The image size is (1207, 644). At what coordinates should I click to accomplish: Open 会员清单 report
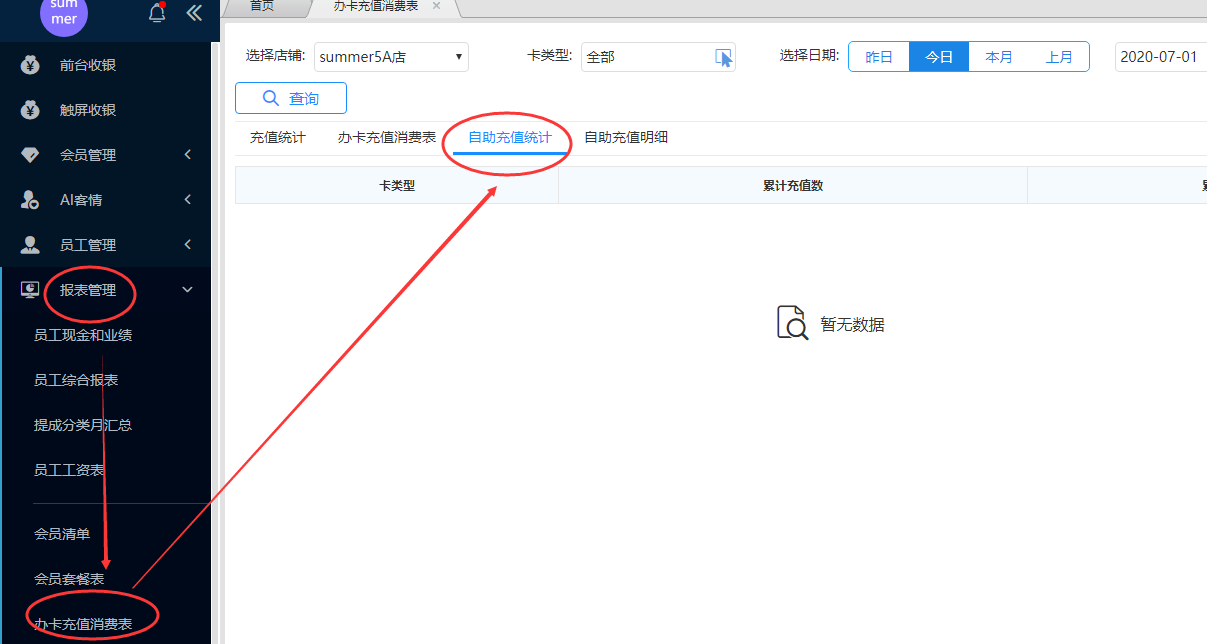click(x=62, y=534)
